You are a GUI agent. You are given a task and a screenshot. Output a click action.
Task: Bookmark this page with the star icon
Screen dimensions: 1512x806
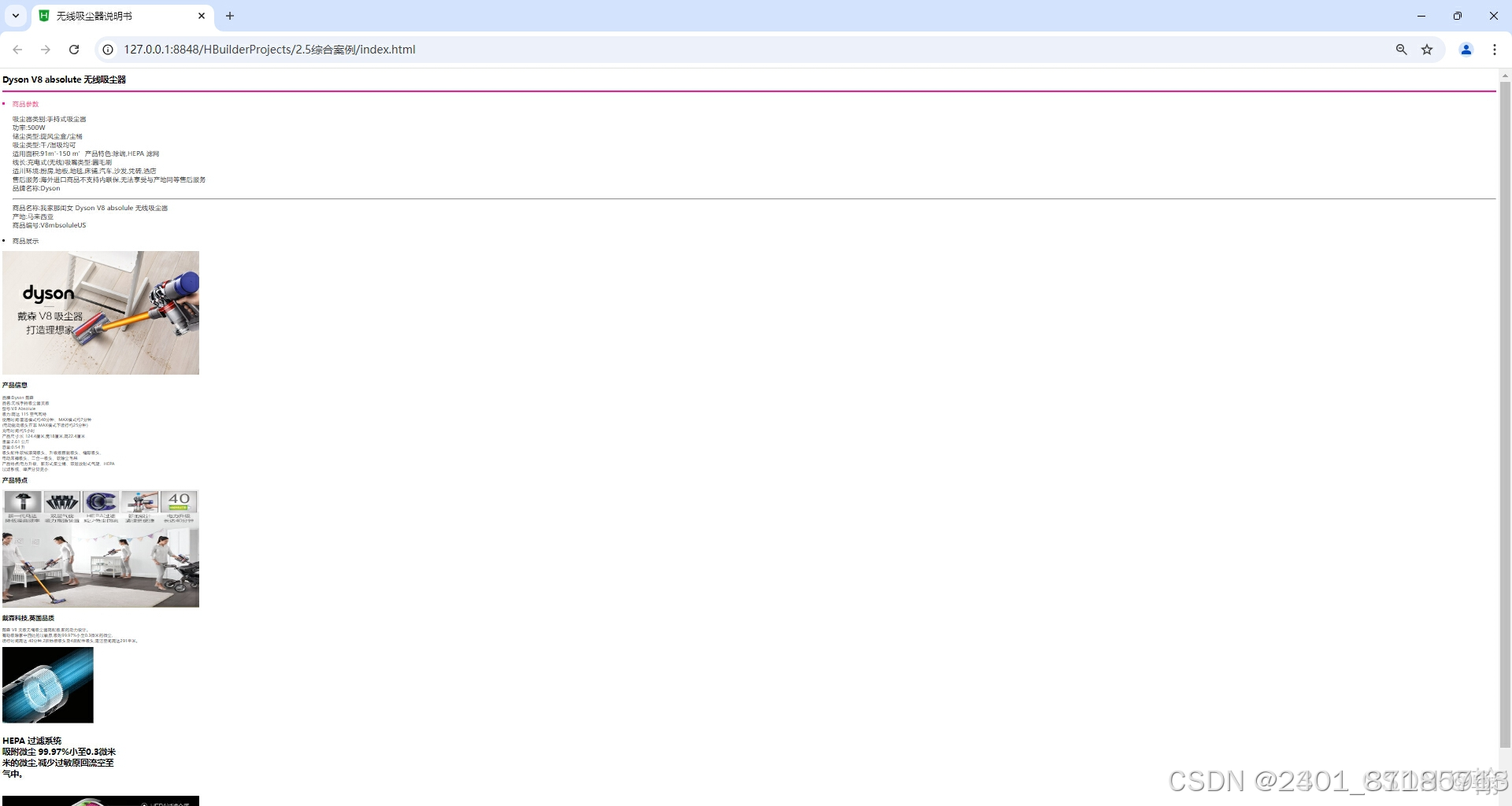[1427, 50]
